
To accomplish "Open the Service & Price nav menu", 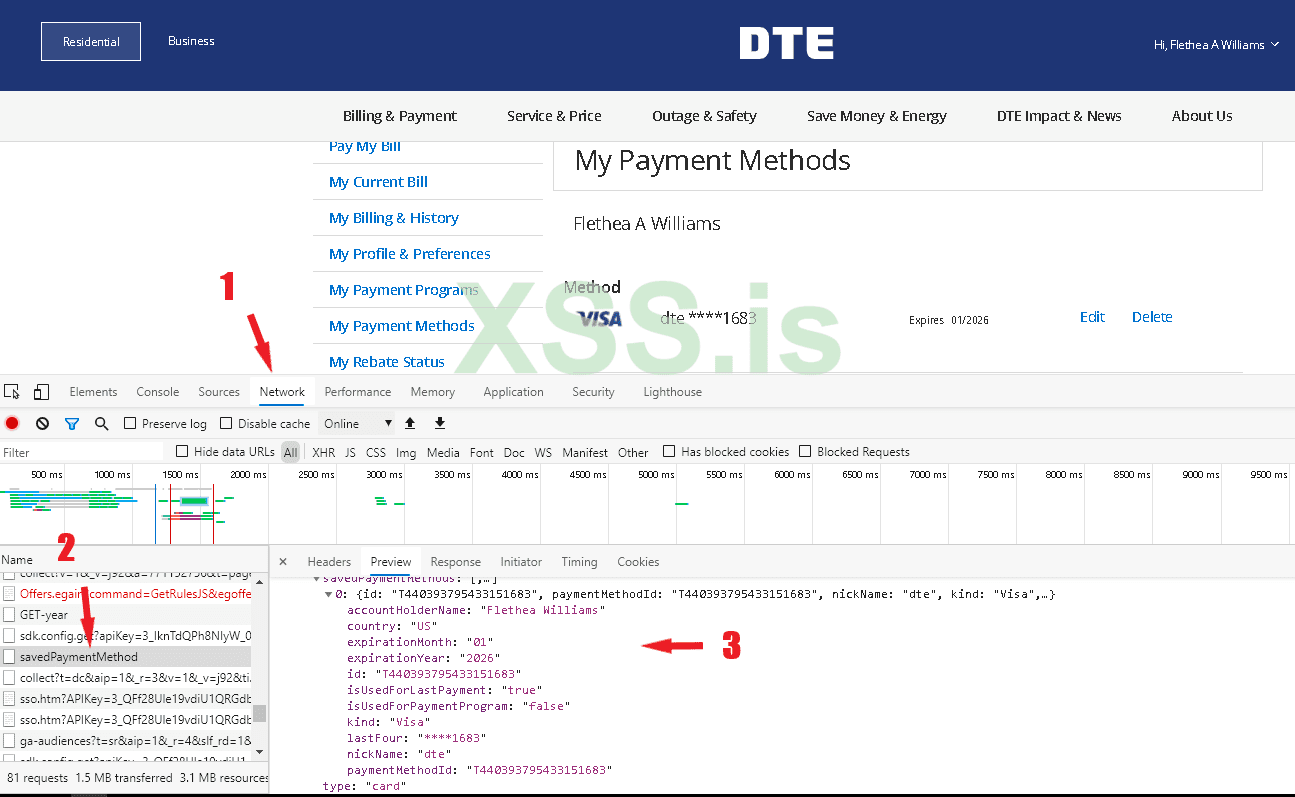I will (554, 116).
